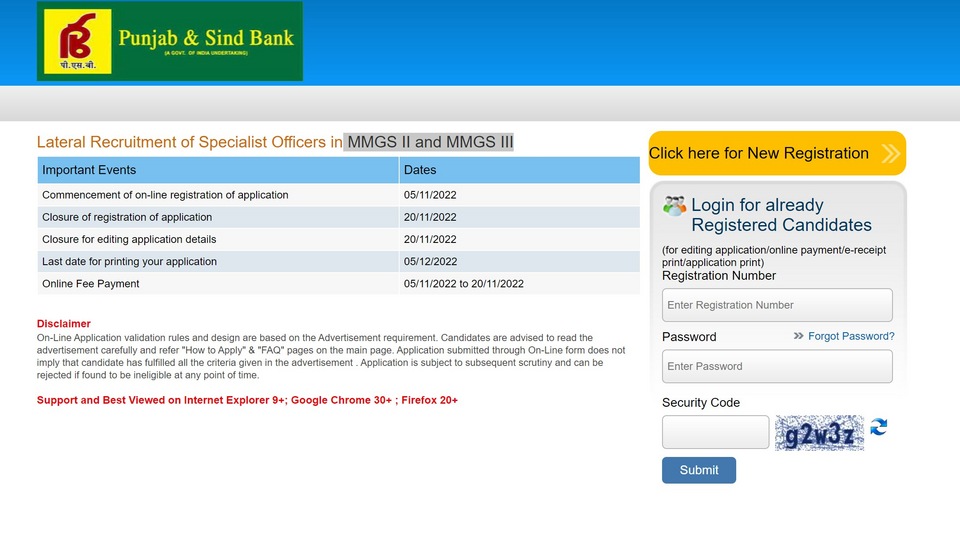Image resolution: width=960 pixels, height=540 pixels.
Task: Select Last date for printing your application
Action: click(x=129, y=261)
